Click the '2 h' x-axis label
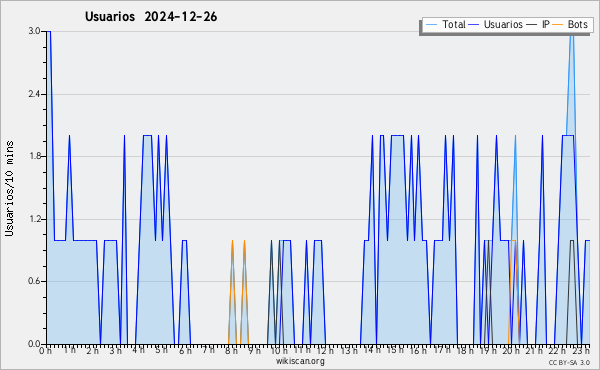The image size is (600, 370). (92, 350)
